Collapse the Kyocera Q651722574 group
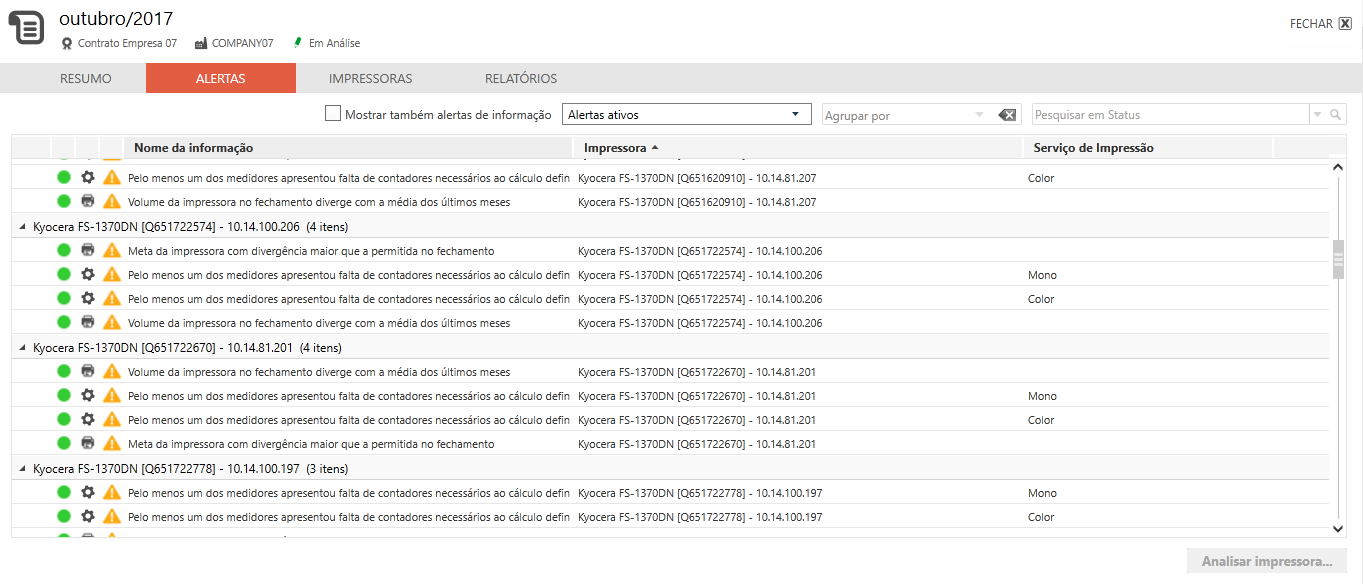Screen dimensions: 1363x584 coord(23,227)
